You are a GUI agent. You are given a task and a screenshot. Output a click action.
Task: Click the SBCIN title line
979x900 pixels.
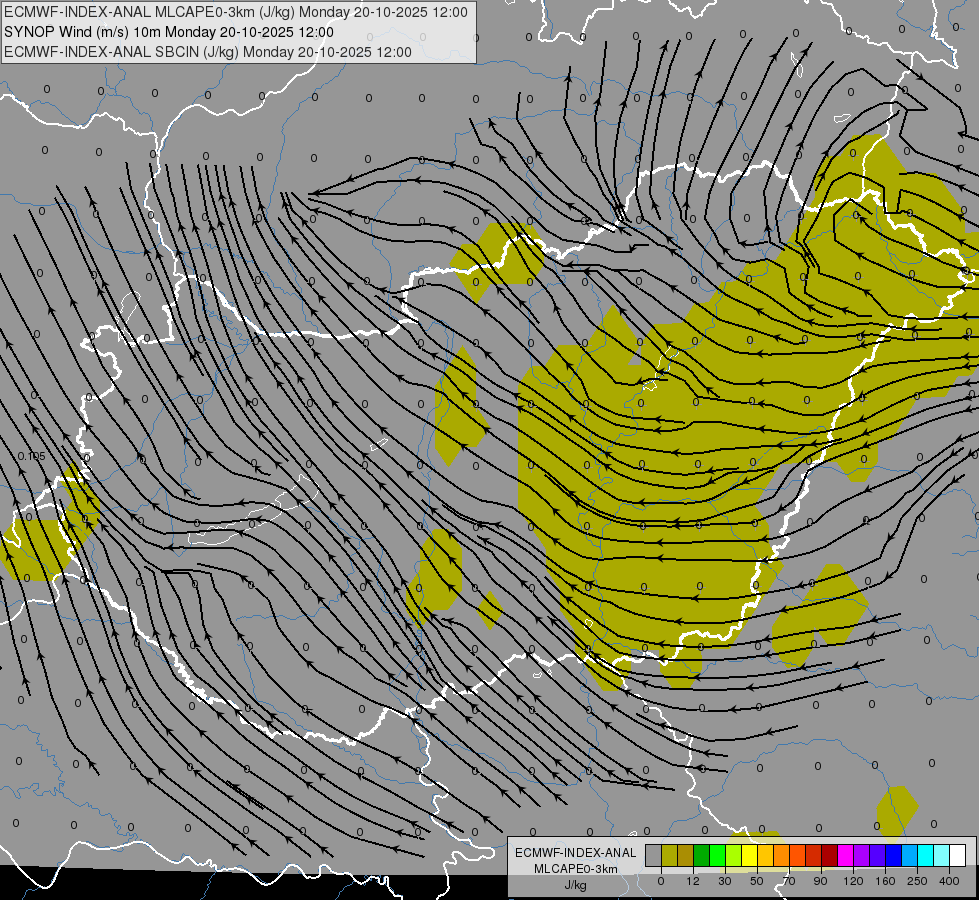tap(208, 52)
